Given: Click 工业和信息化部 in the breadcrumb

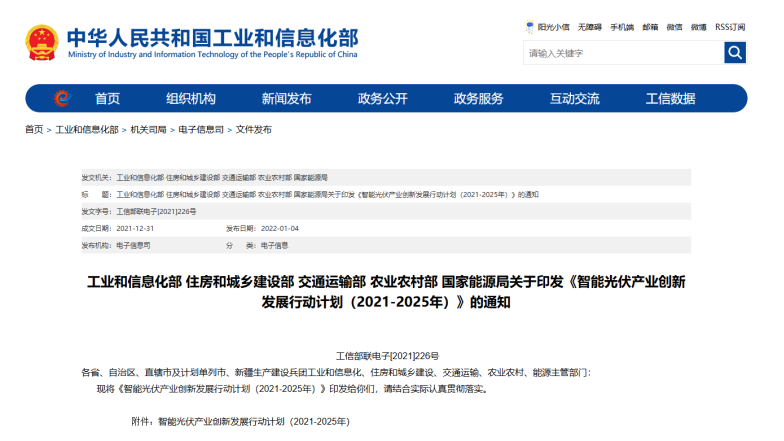Looking at the screenshot, I should [86, 130].
